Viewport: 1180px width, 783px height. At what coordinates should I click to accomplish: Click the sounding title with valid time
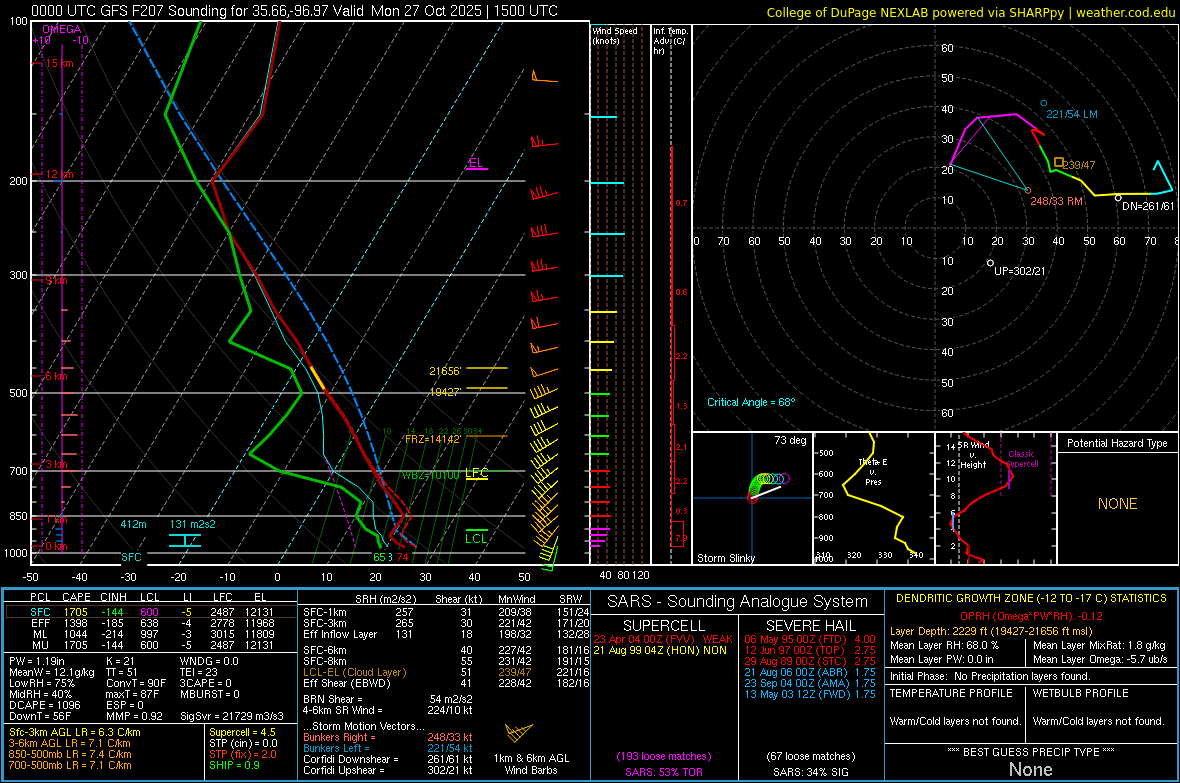[294, 11]
